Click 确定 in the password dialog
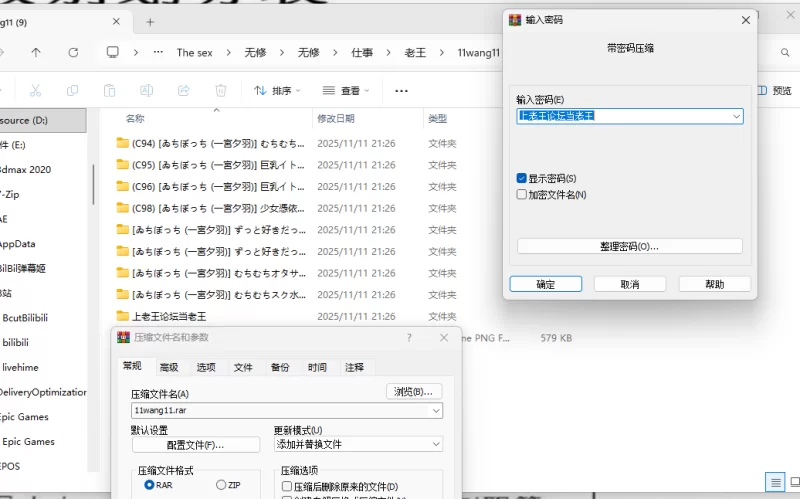800x499 pixels. click(x=545, y=284)
